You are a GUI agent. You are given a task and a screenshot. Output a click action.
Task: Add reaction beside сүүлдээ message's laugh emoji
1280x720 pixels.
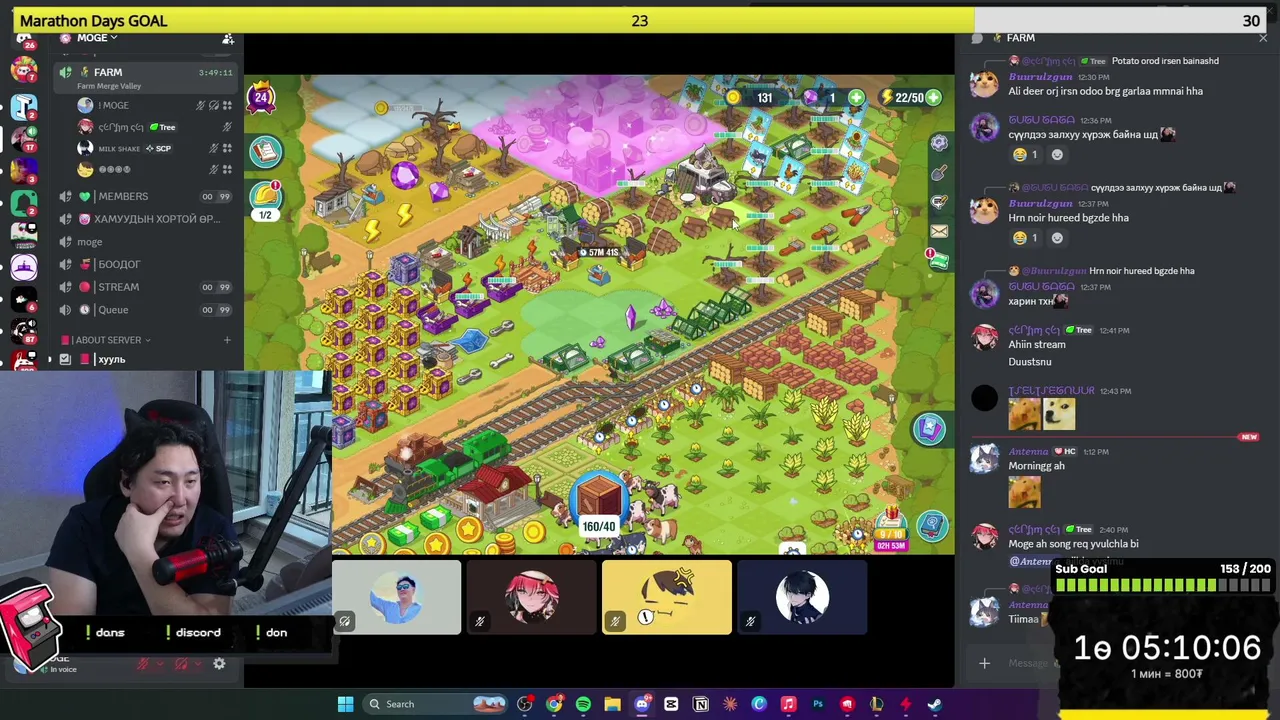(x=1058, y=155)
